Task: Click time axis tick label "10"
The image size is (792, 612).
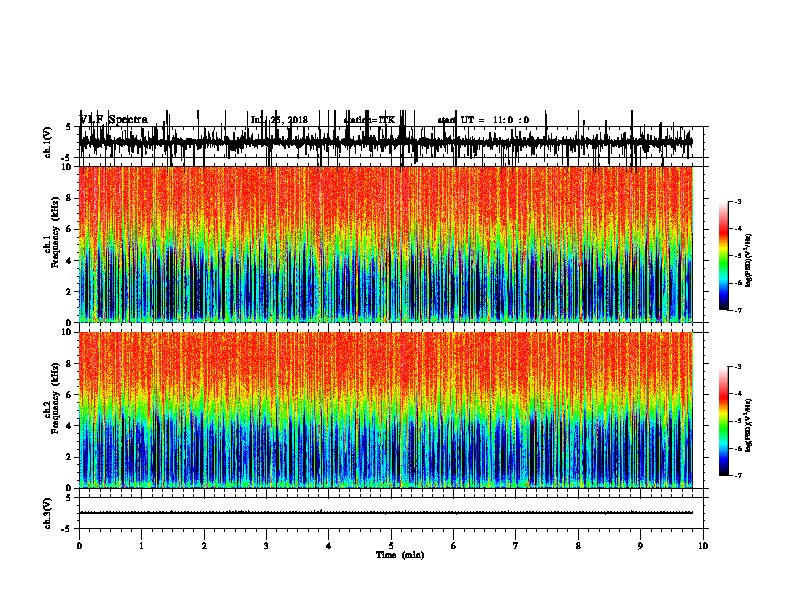Action: point(703,546)
